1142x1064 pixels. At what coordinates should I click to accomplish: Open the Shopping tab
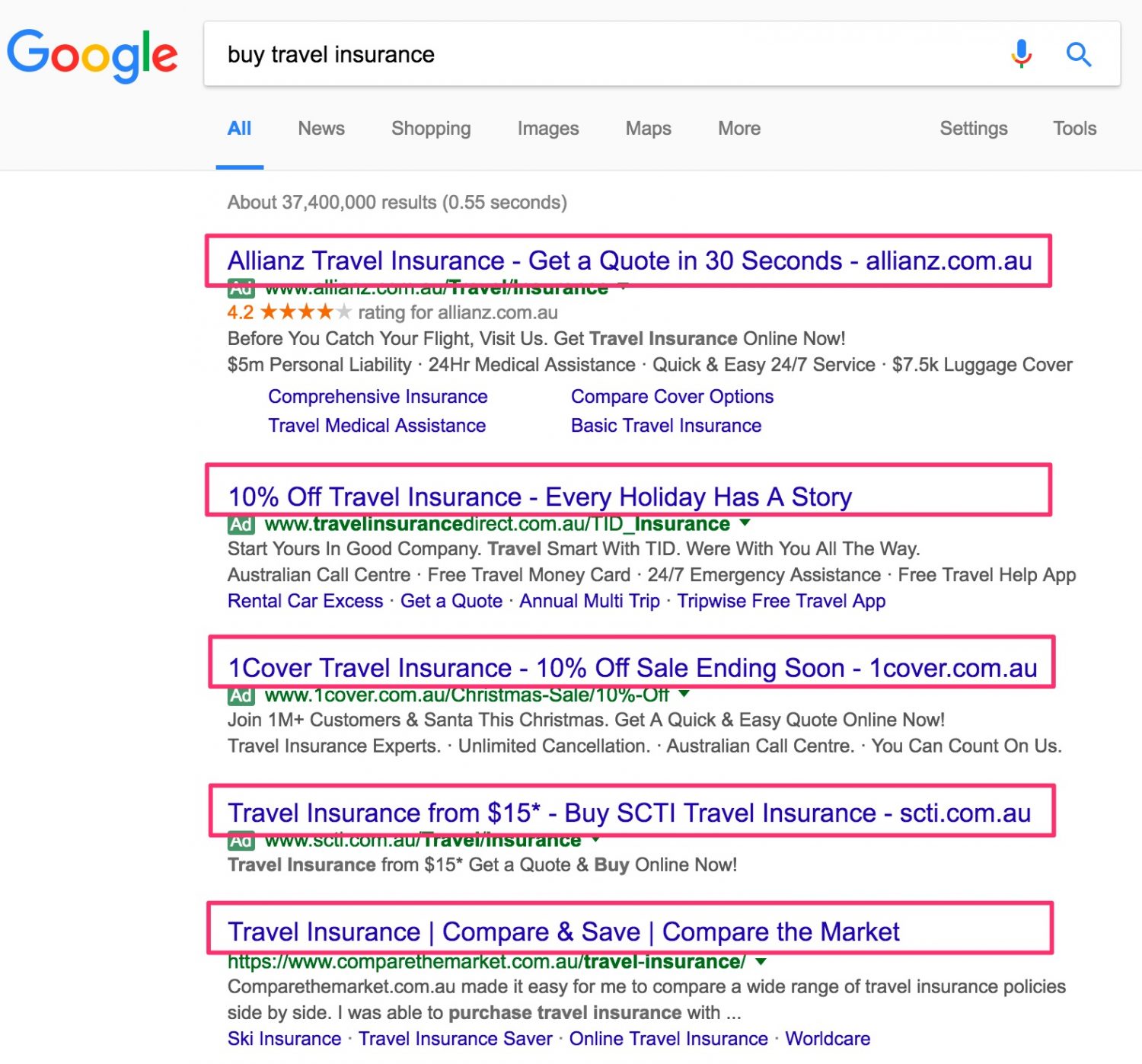pos(431,128)
